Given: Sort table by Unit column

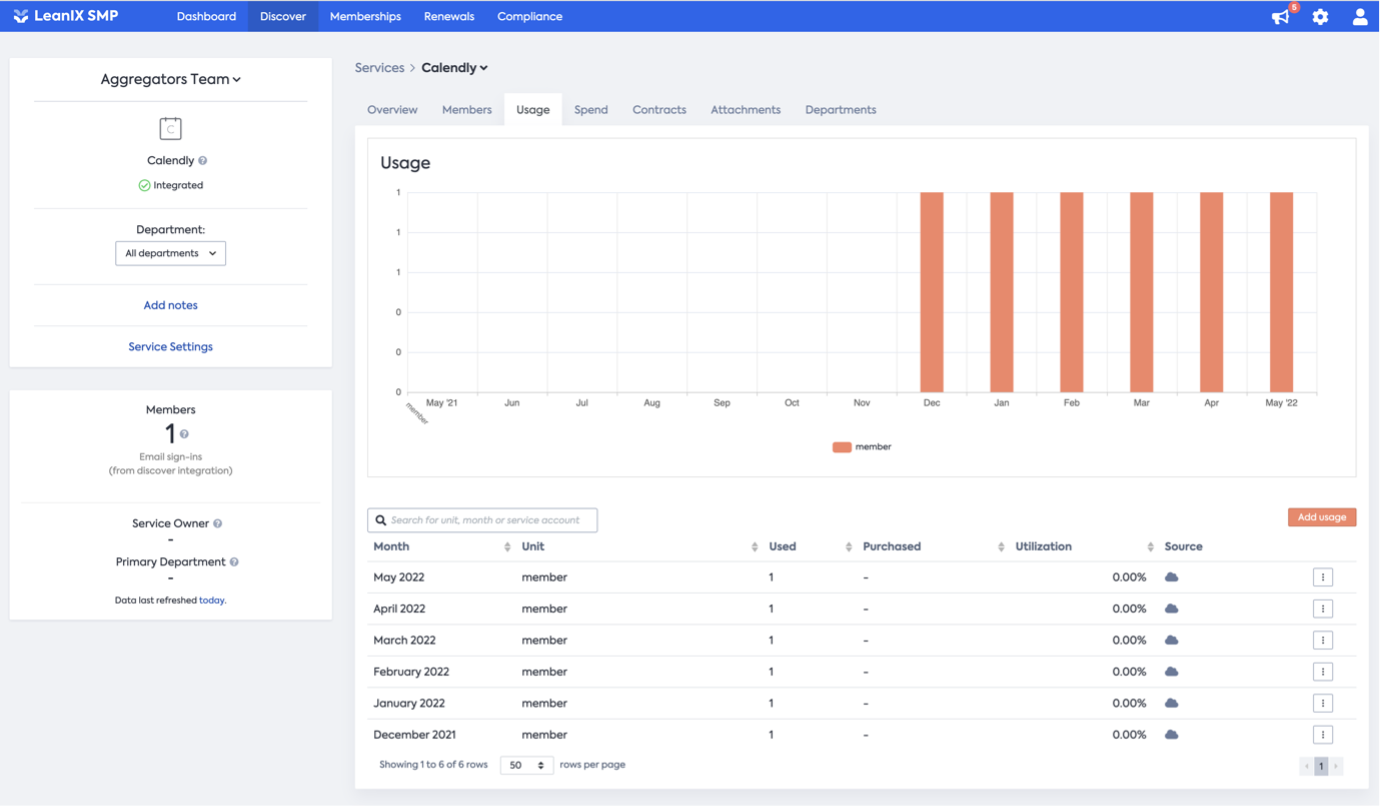Looking at the screenshot, I should click(x=641, y=549).
